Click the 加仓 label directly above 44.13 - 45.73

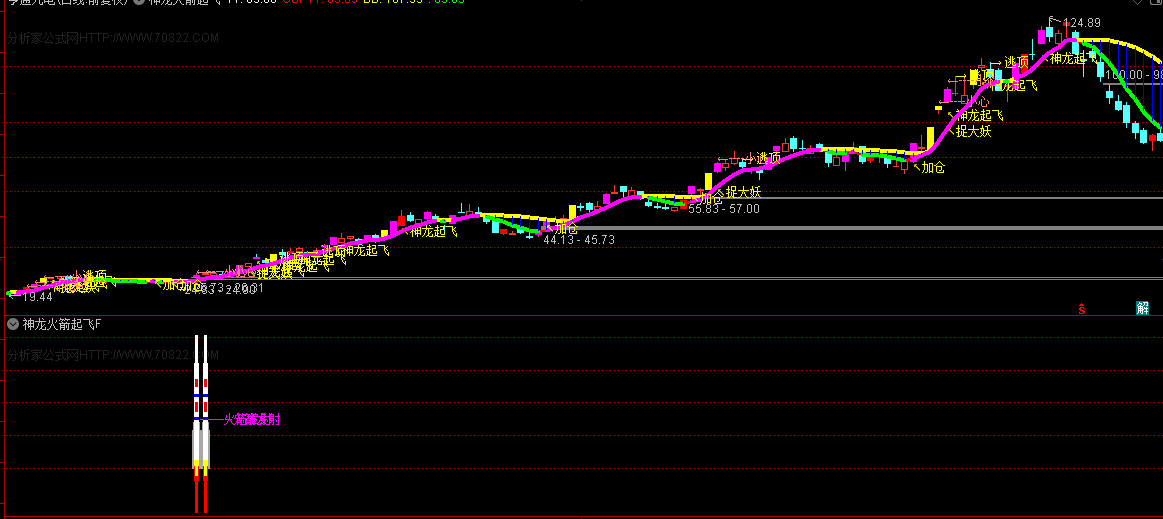[x=566, y=228]
